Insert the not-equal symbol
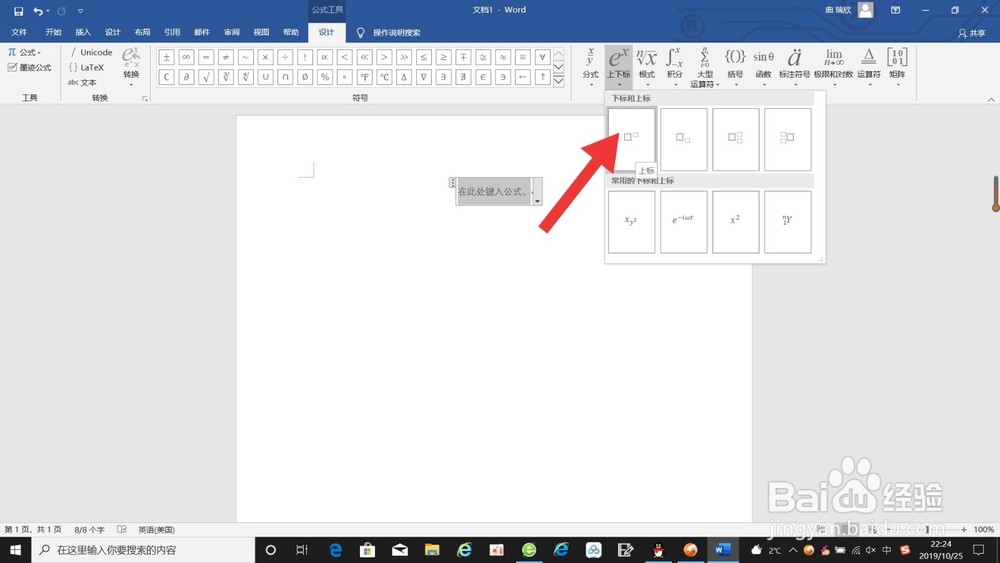Image resolution: width=1000 pixels, height=563 pixels. 226,57
